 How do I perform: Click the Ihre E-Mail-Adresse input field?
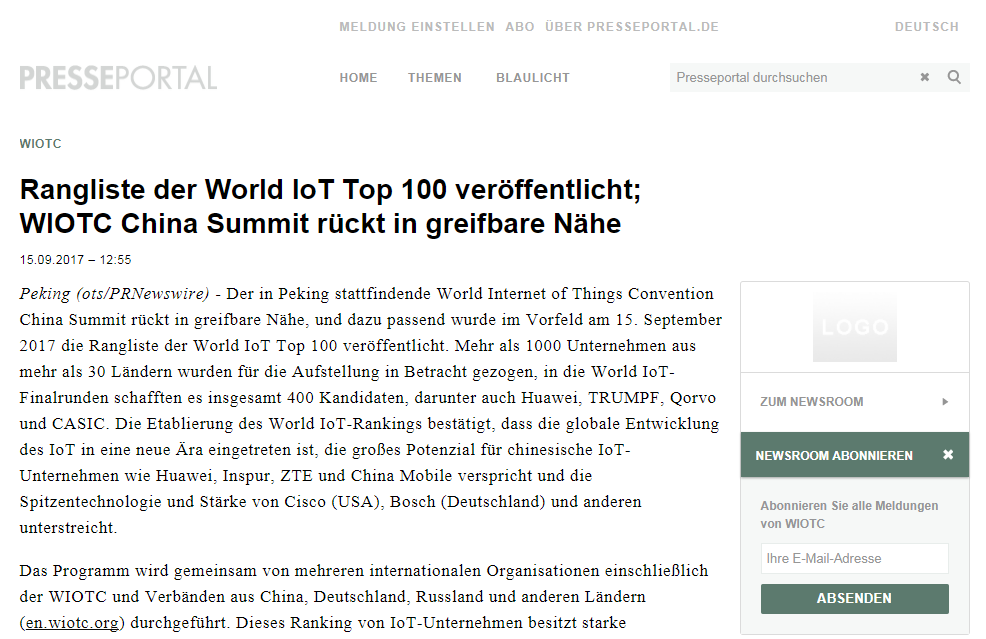(x=854, y=558)
